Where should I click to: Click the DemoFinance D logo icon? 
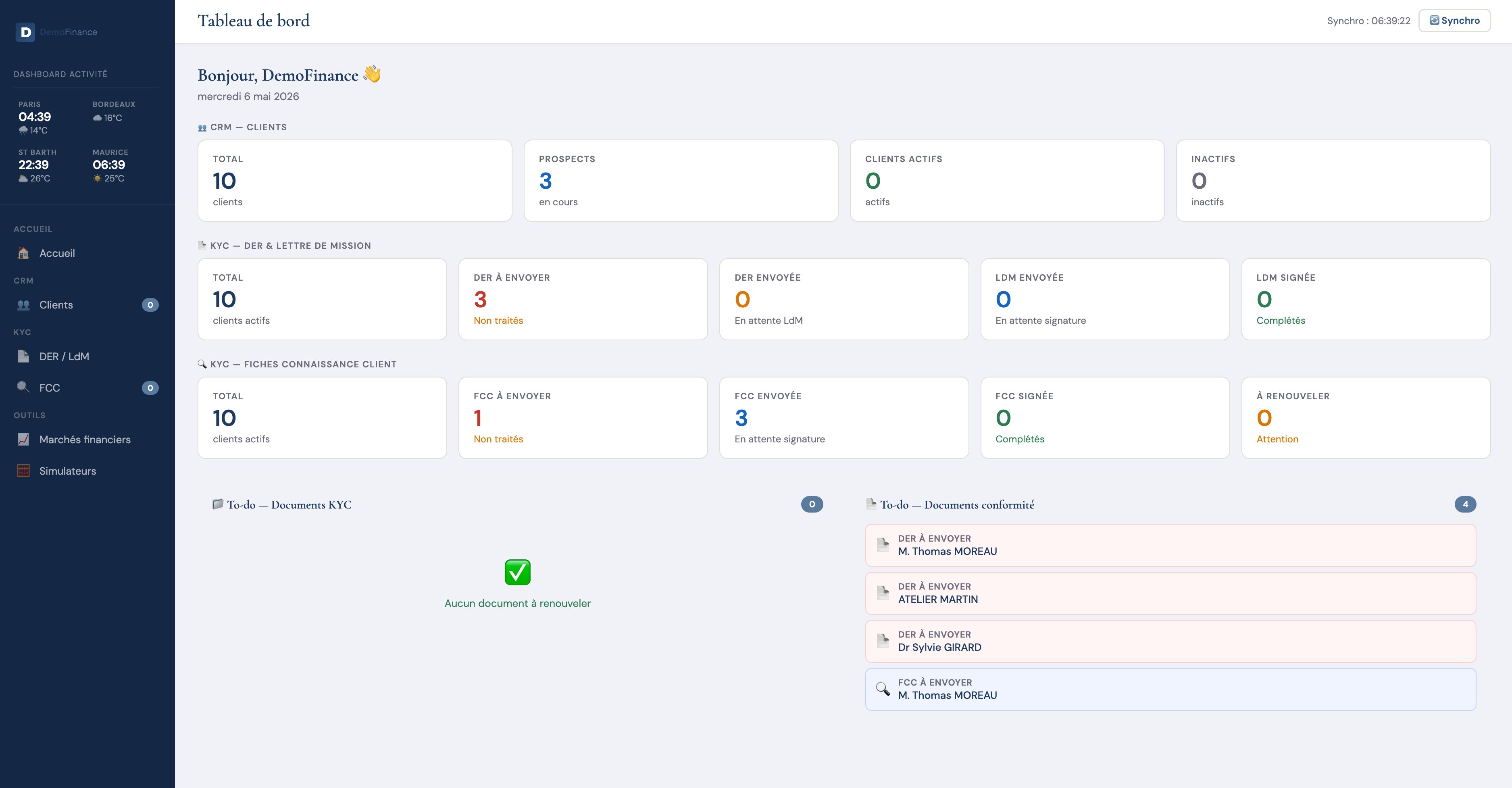[x=25, y=32]
